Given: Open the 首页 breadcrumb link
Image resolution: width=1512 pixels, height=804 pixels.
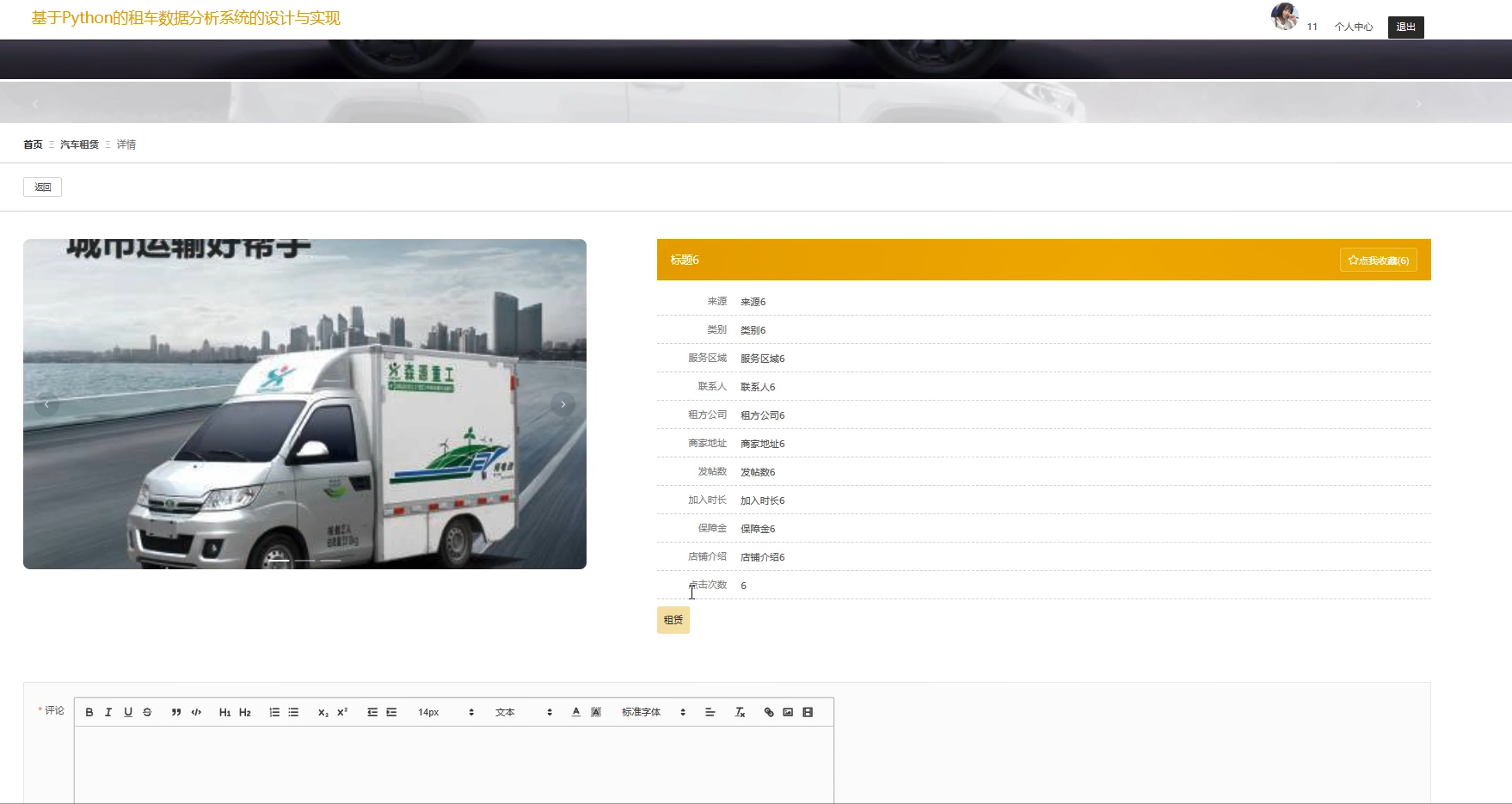Looking at the screenshot, I should point(33,144).
